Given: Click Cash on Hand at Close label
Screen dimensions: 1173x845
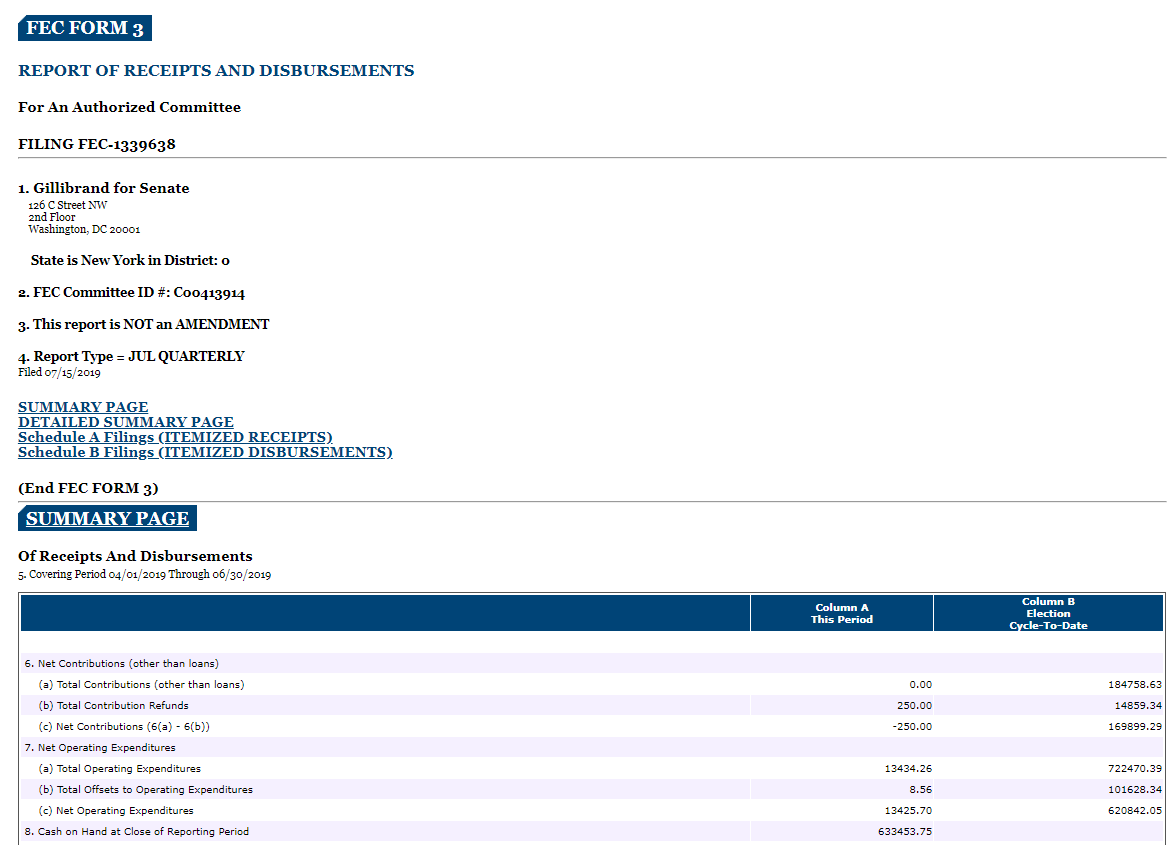Looking at the screenshot, I should coord(136,831).
